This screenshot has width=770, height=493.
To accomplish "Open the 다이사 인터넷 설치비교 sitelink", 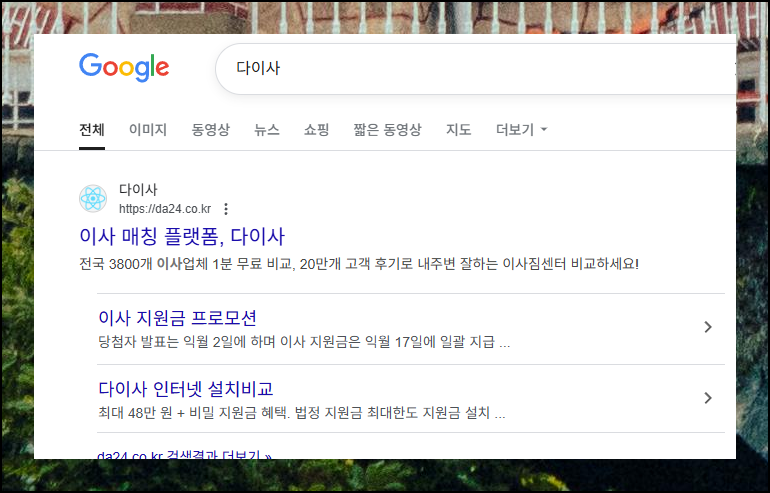I will 186,389.
